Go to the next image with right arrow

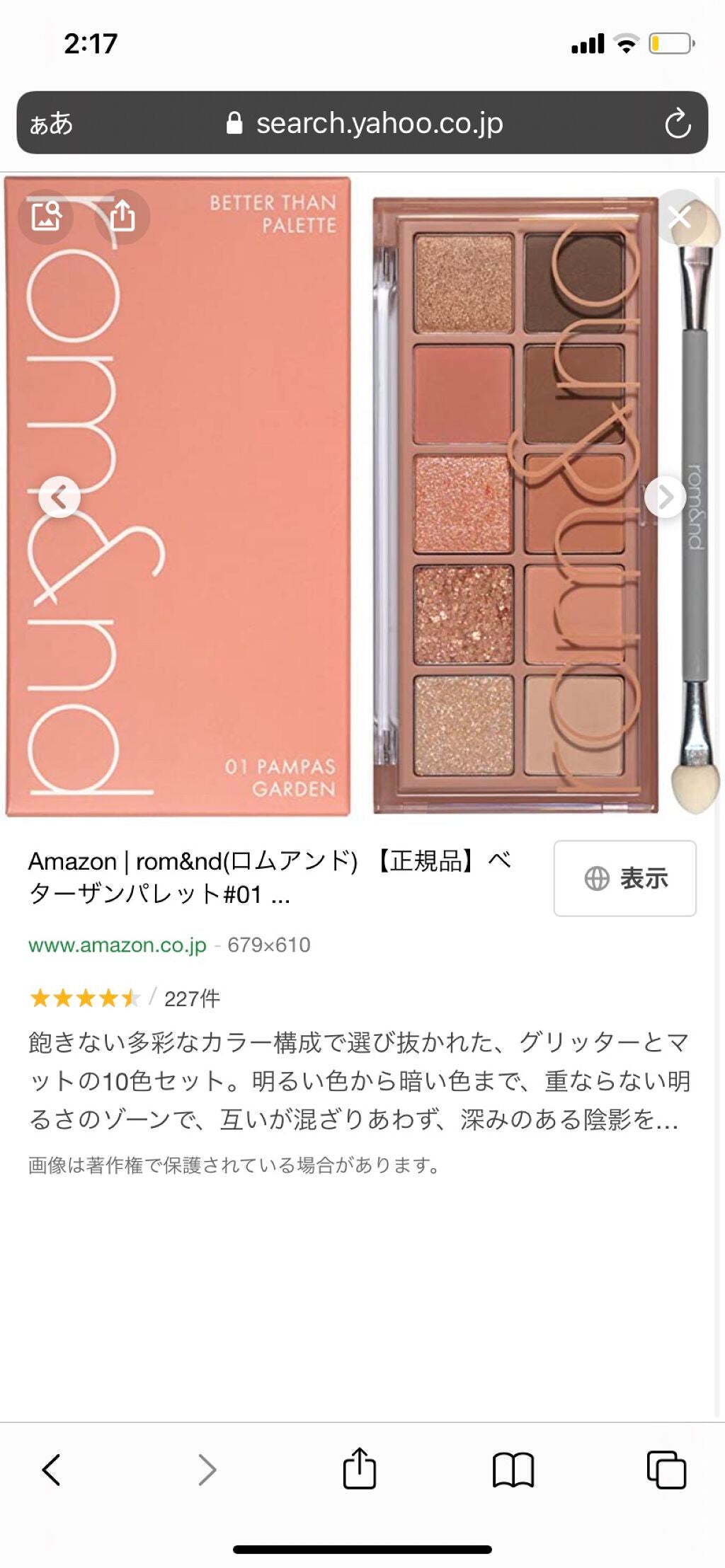(x=666, y=497)
